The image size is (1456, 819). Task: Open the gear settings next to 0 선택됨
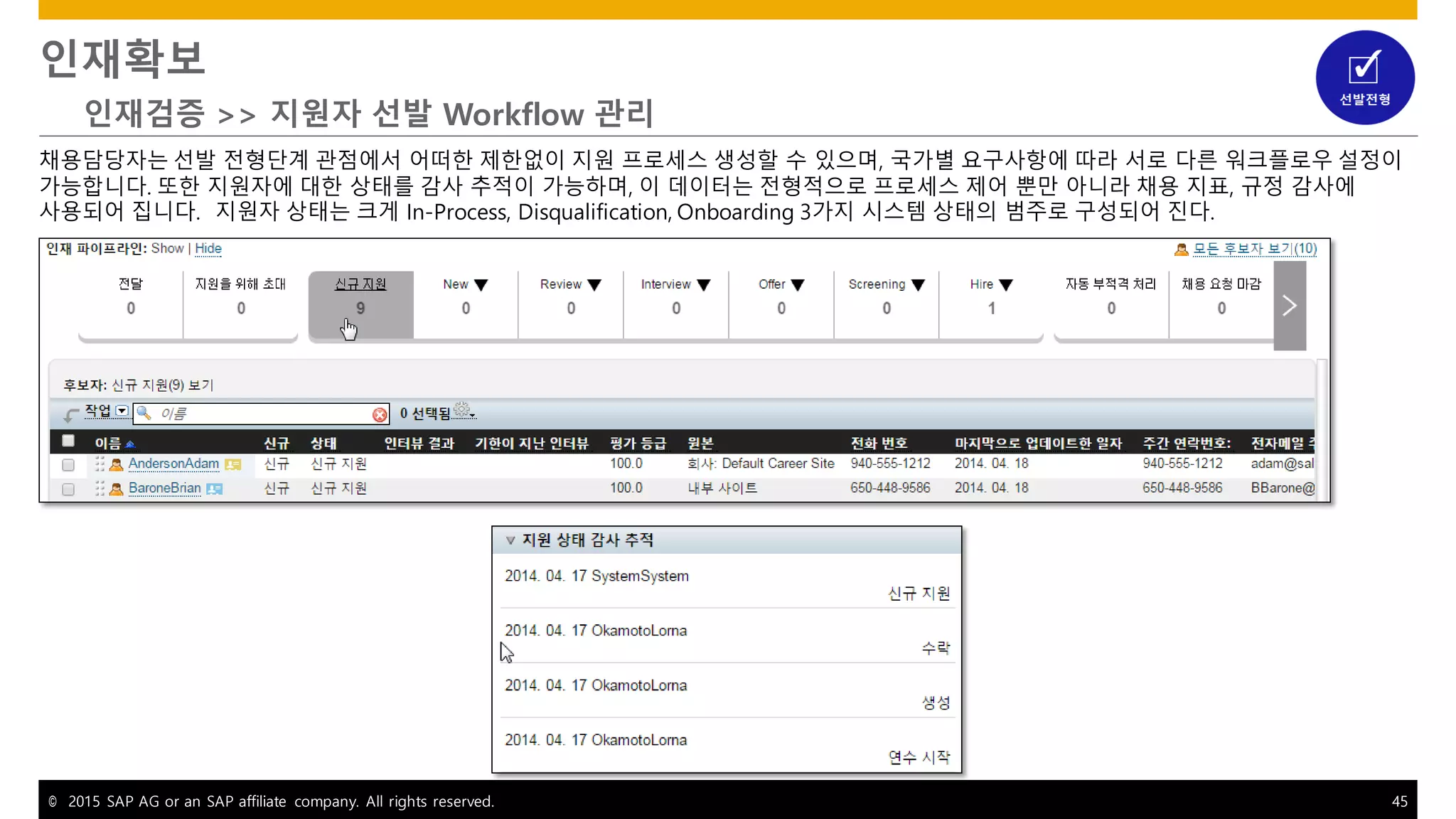tap(464, 410)
